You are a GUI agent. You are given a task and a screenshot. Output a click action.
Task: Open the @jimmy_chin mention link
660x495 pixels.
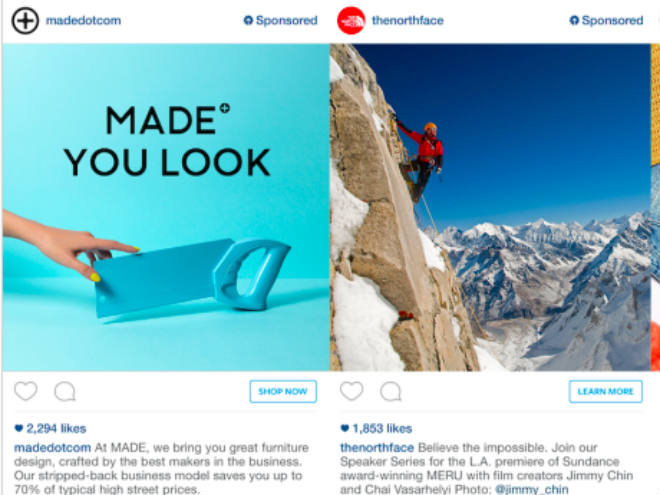point(532,490)
